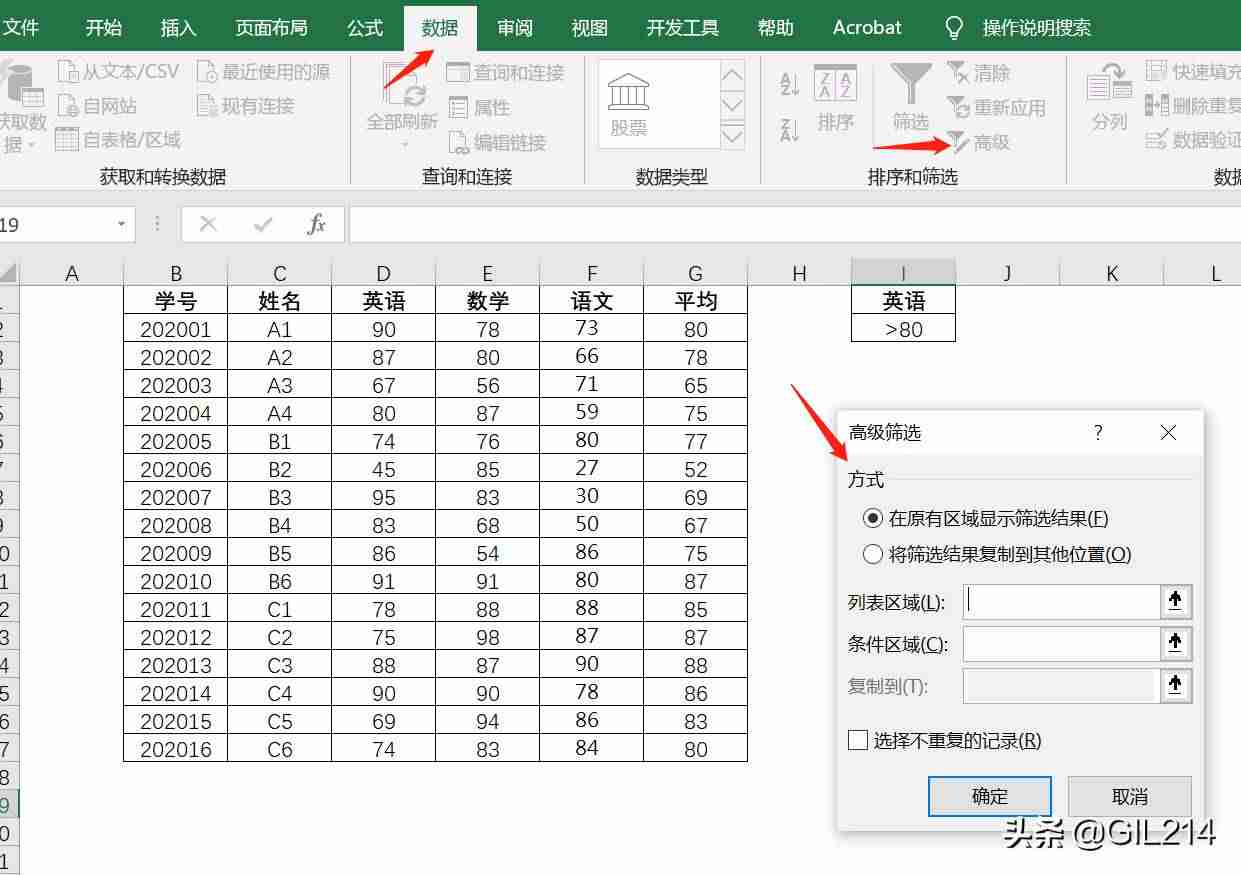Open the Refresh All (全部刷新) dropdown arrow
Screen dimensions: 1241x875
[x=405, y=143]
